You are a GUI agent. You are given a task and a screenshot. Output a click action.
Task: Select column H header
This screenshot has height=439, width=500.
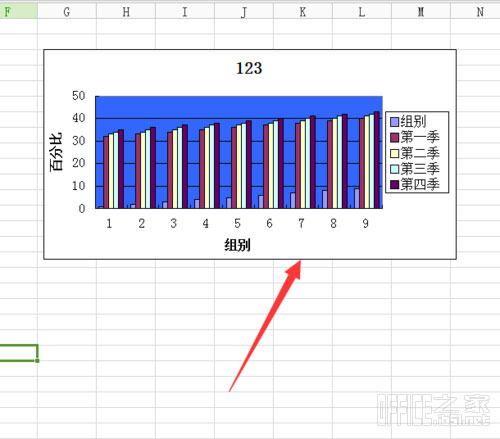[126, 12]
